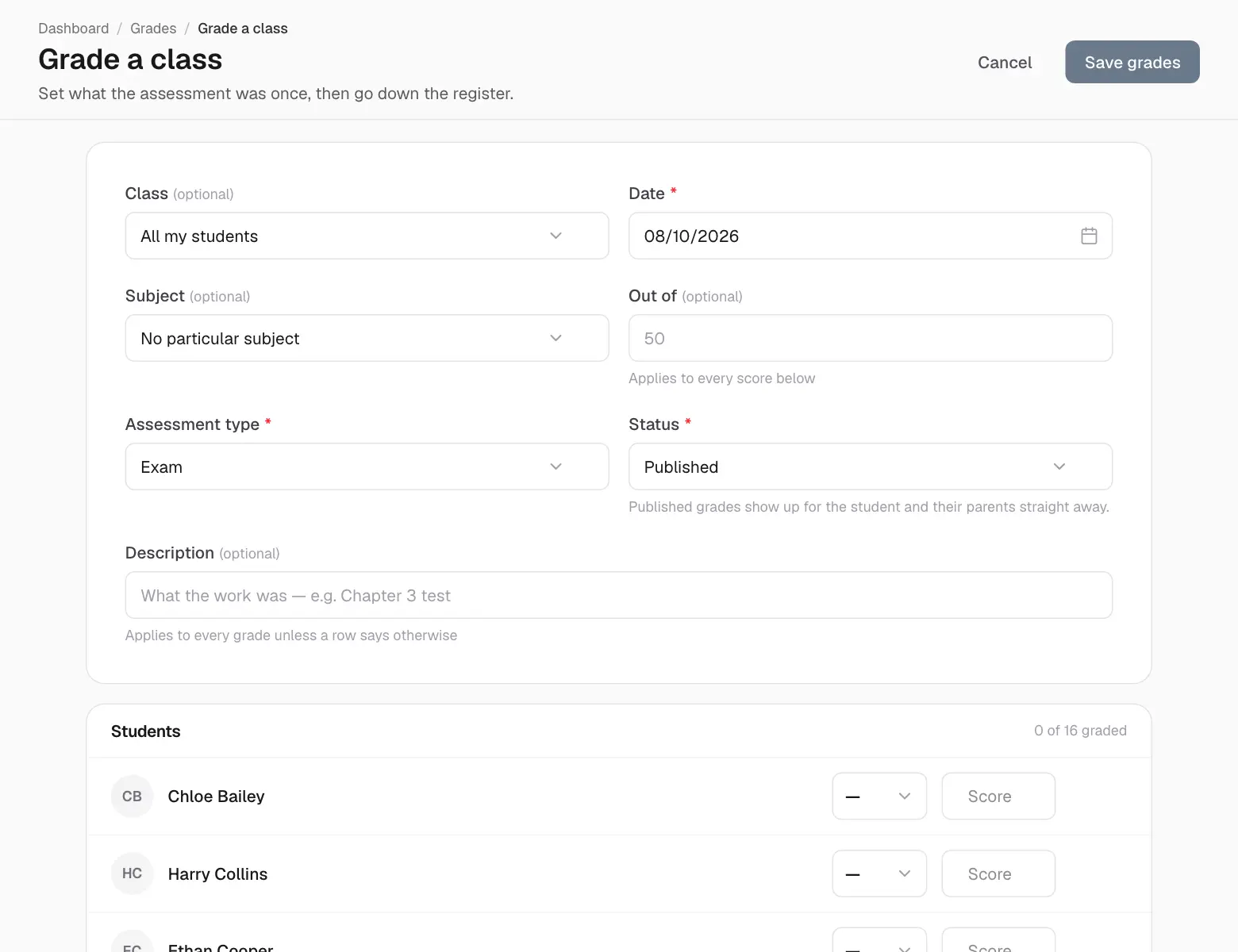The height and width of the screenshot is (952, 1238).
Task: Open the Class dropdown showing All my students
Action: [367, 236]
